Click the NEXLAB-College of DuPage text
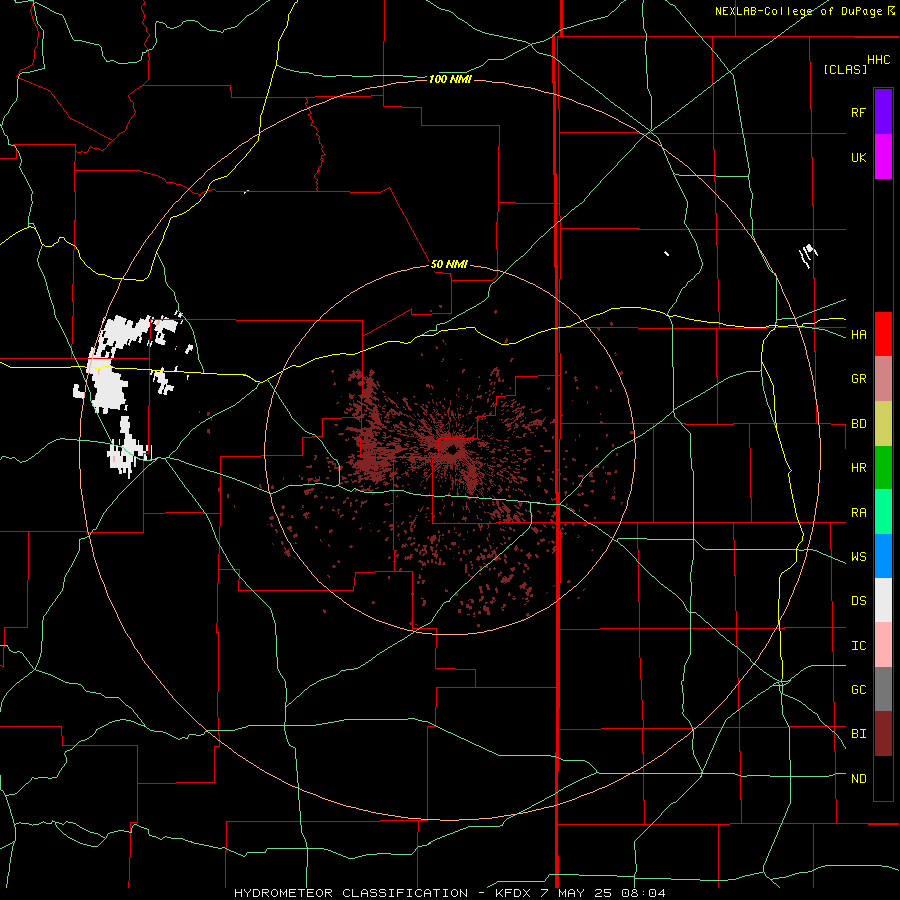Screen dimensions: 900x900 798,11
